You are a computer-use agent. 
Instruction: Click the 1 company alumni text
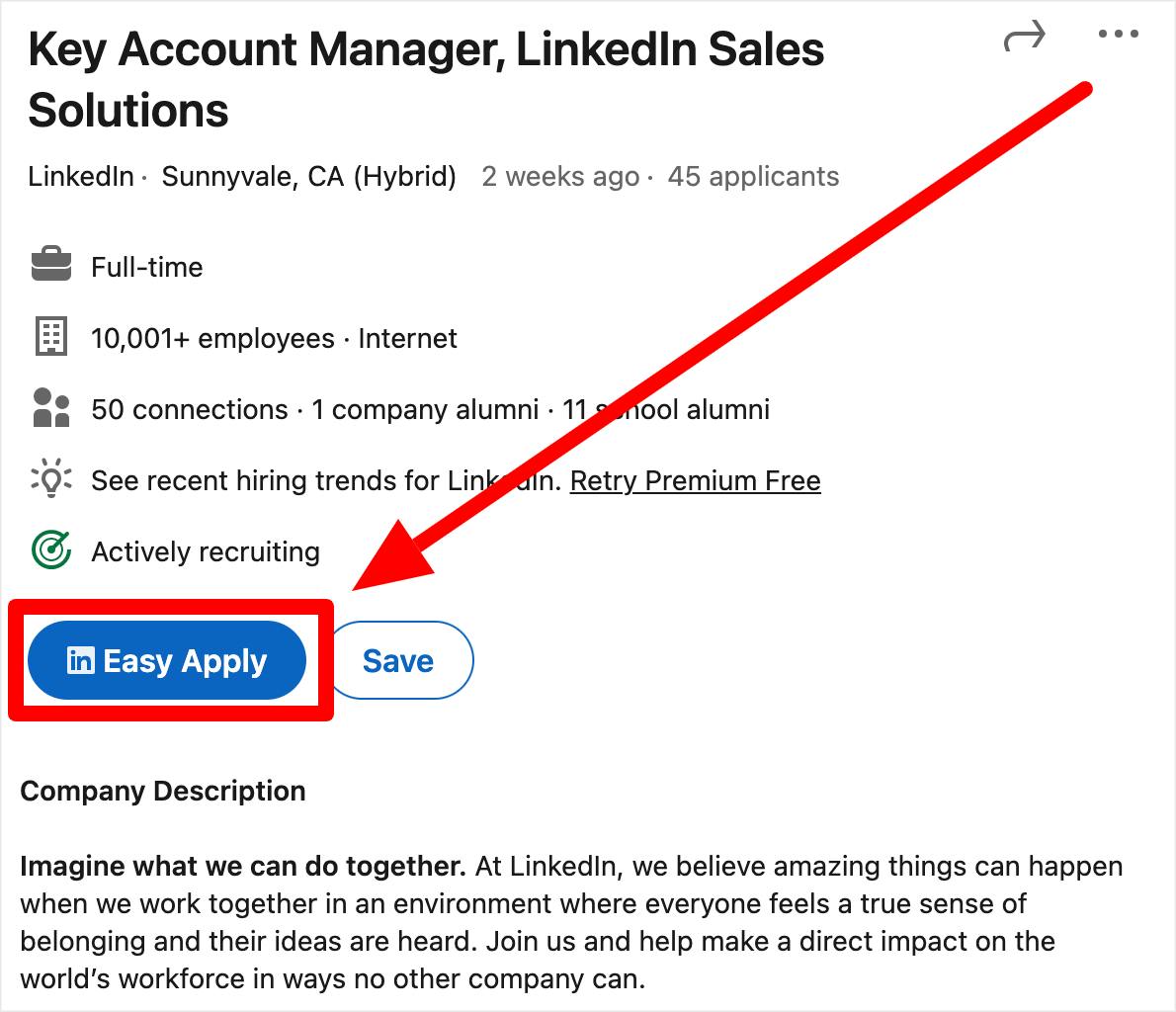click(427, 408)
